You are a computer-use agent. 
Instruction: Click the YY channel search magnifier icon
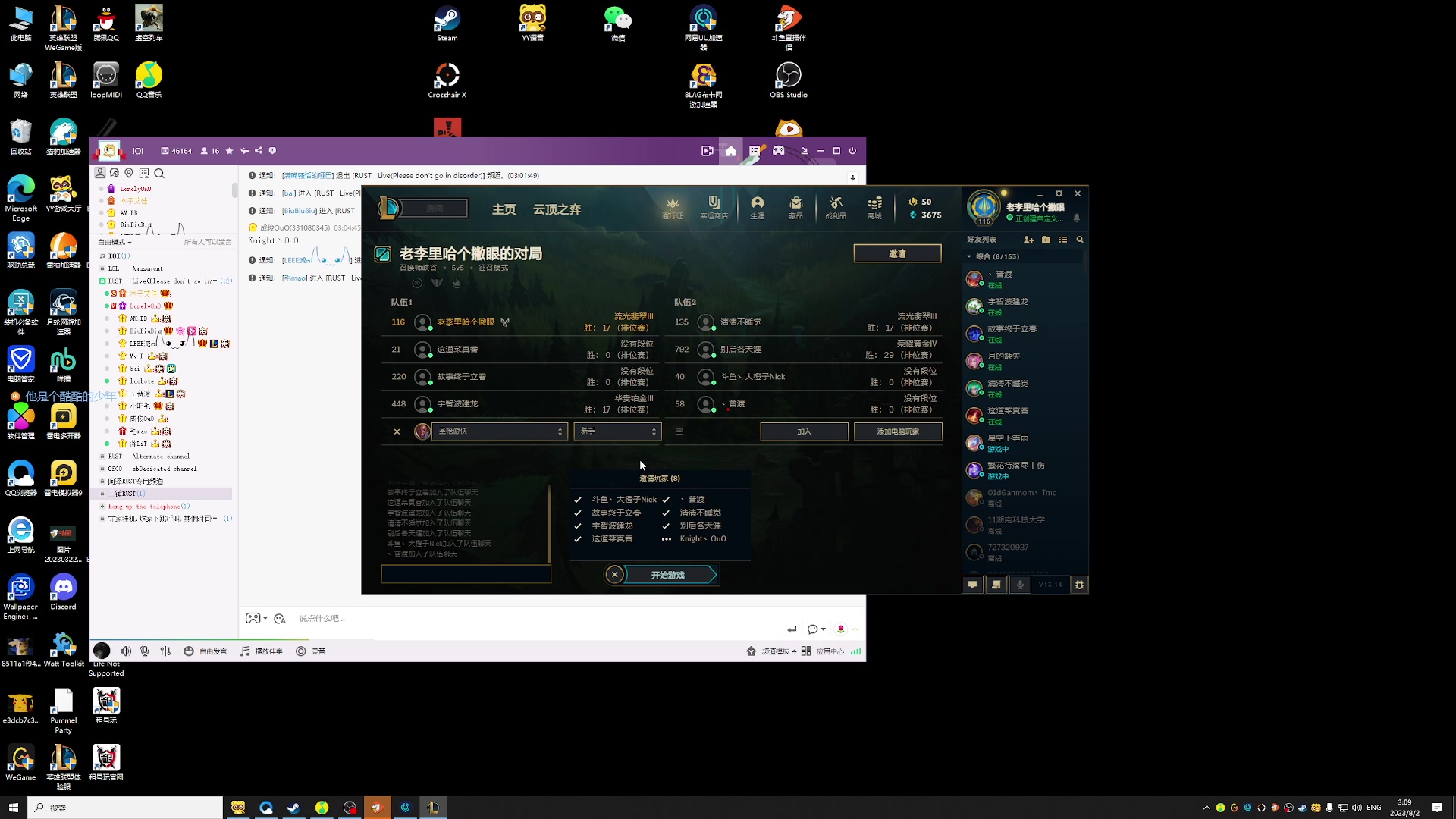tap(159, 173)
